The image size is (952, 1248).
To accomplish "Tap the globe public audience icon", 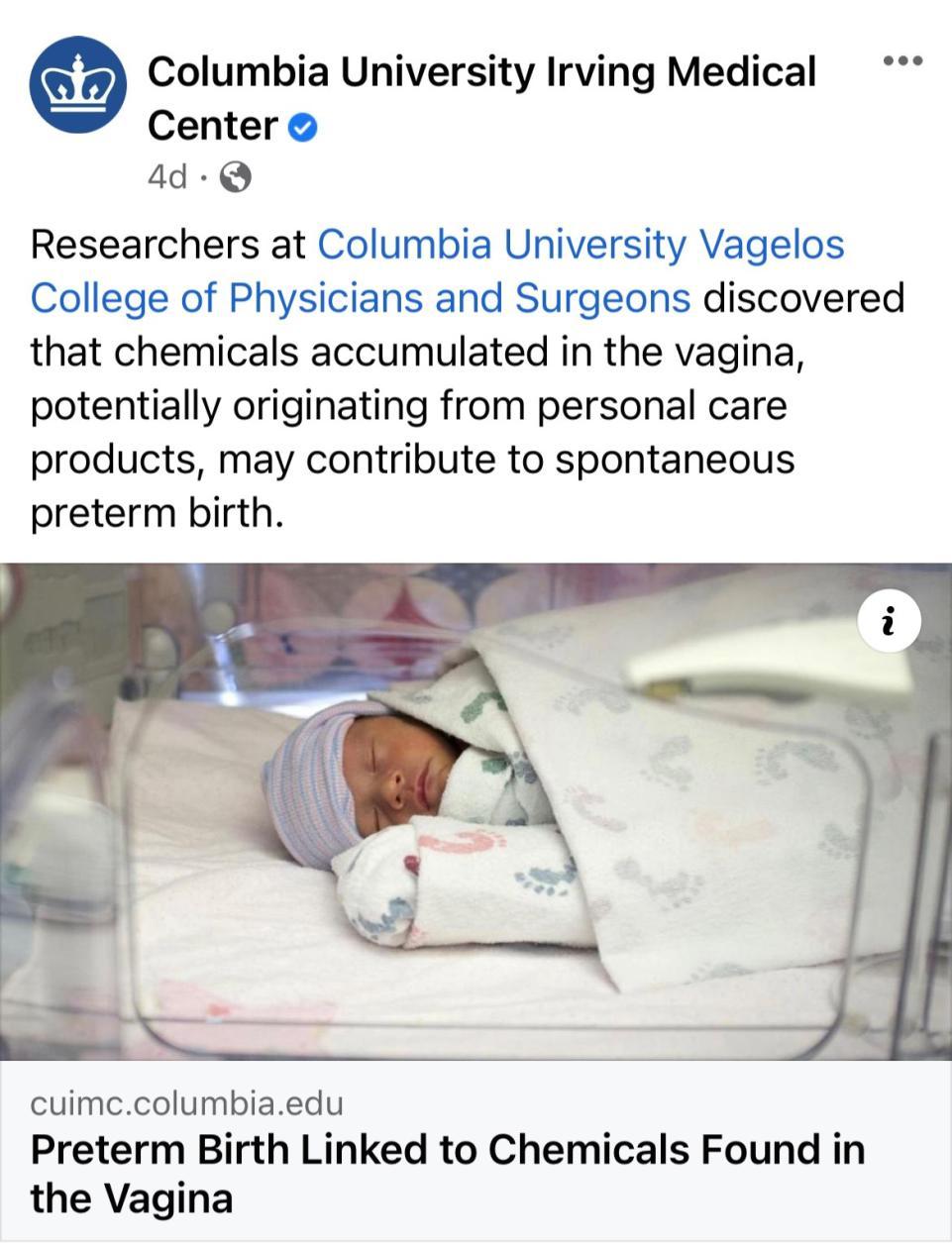I will point(235,177).
